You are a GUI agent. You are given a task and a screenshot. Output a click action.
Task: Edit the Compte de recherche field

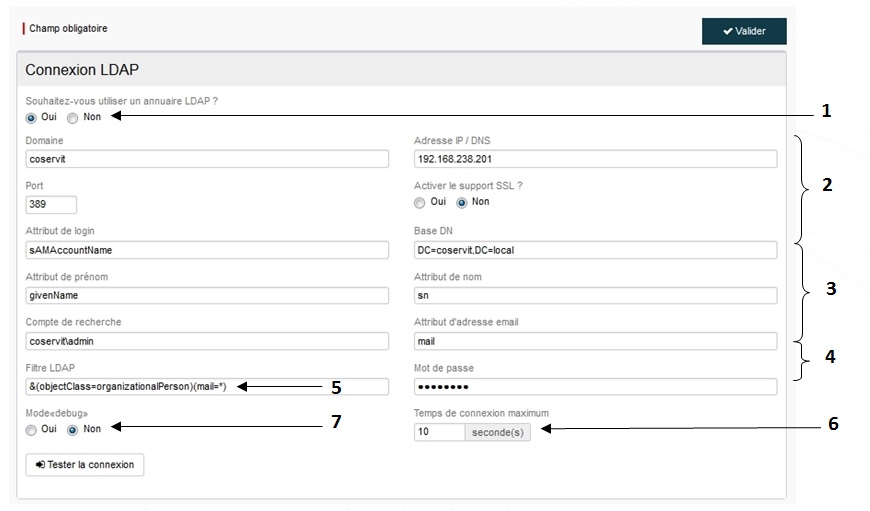207,341
